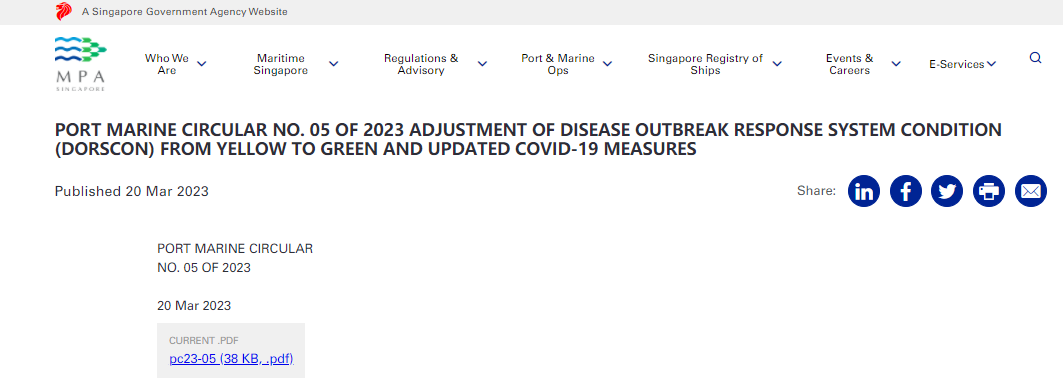
Task: Select the Maritime Singapore menu item
Action: (x=281, y=64)
